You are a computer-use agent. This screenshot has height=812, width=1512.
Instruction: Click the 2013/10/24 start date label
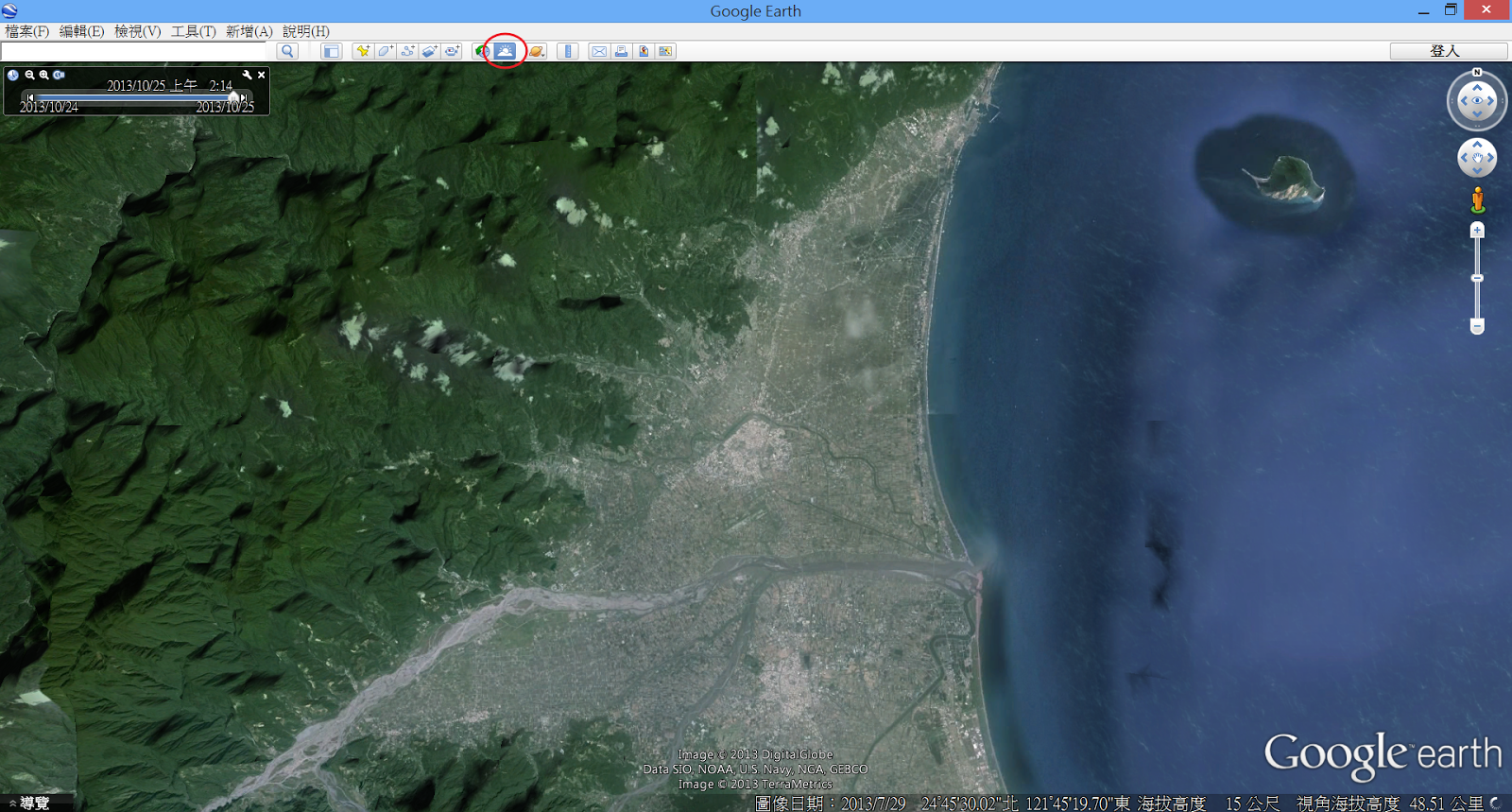[x=49, y=107]
